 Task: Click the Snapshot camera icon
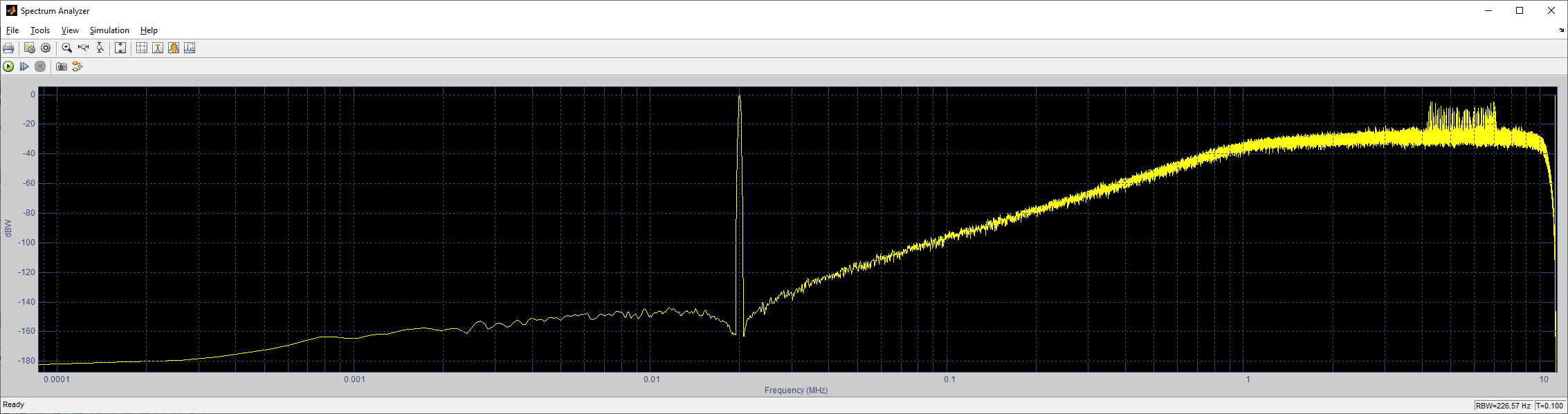[x=62, y=66]
